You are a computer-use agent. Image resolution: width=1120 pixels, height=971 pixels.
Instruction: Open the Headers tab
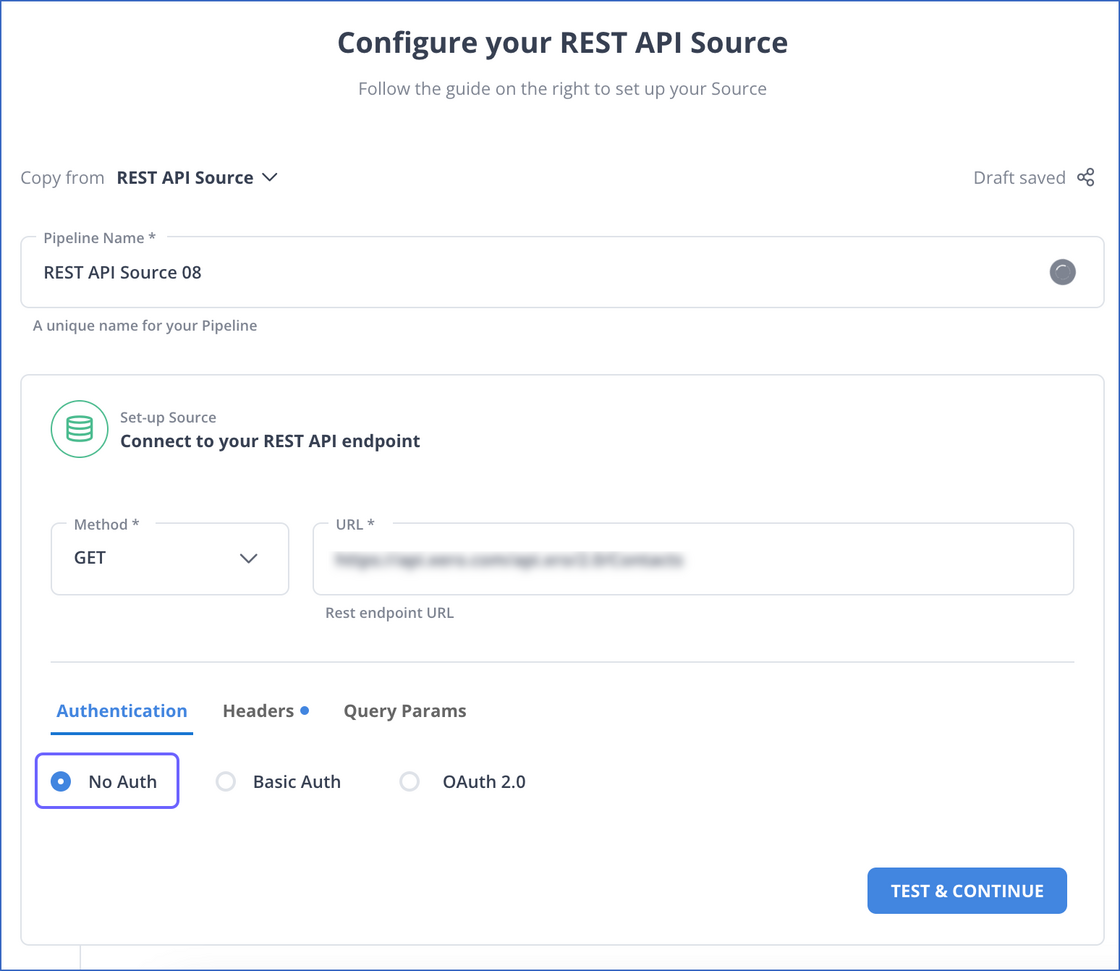[x=258, y=711]
